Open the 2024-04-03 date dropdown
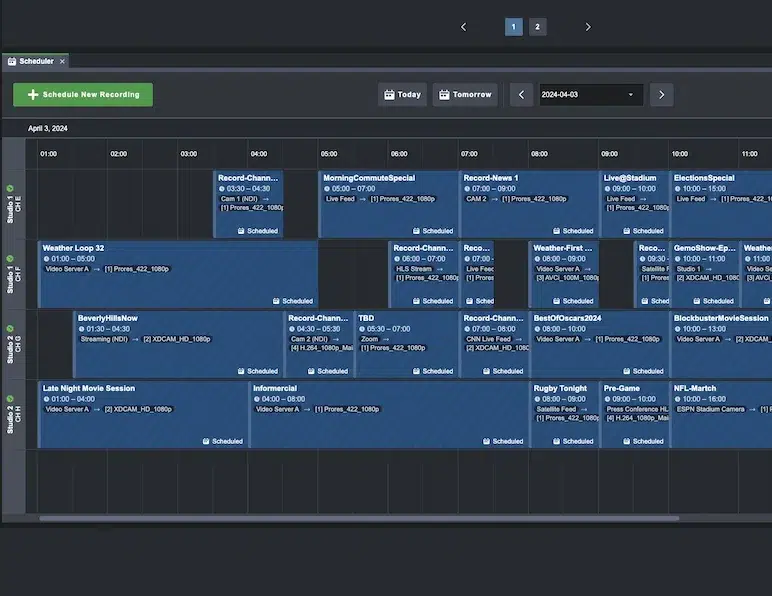This screenshot has height=596, width=772. tap(591, 94)
